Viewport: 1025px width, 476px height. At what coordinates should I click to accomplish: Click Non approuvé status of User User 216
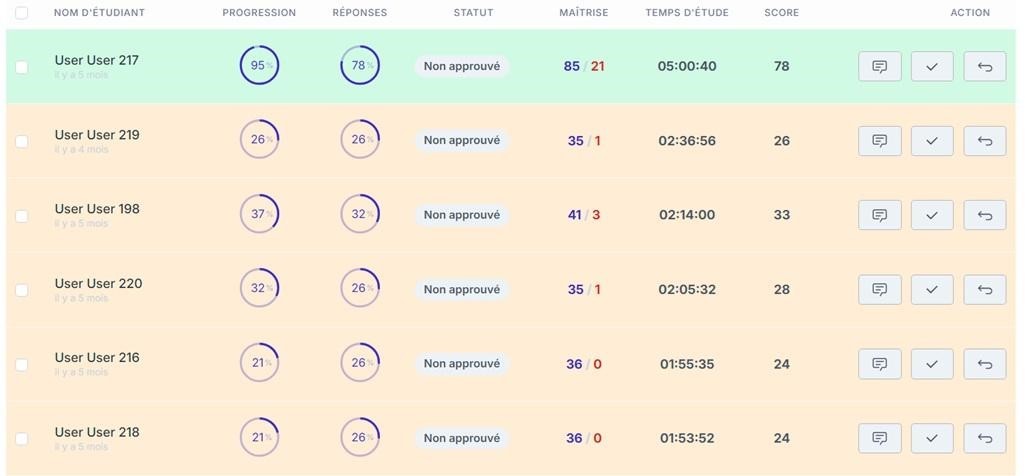click(x=462, y=364)
